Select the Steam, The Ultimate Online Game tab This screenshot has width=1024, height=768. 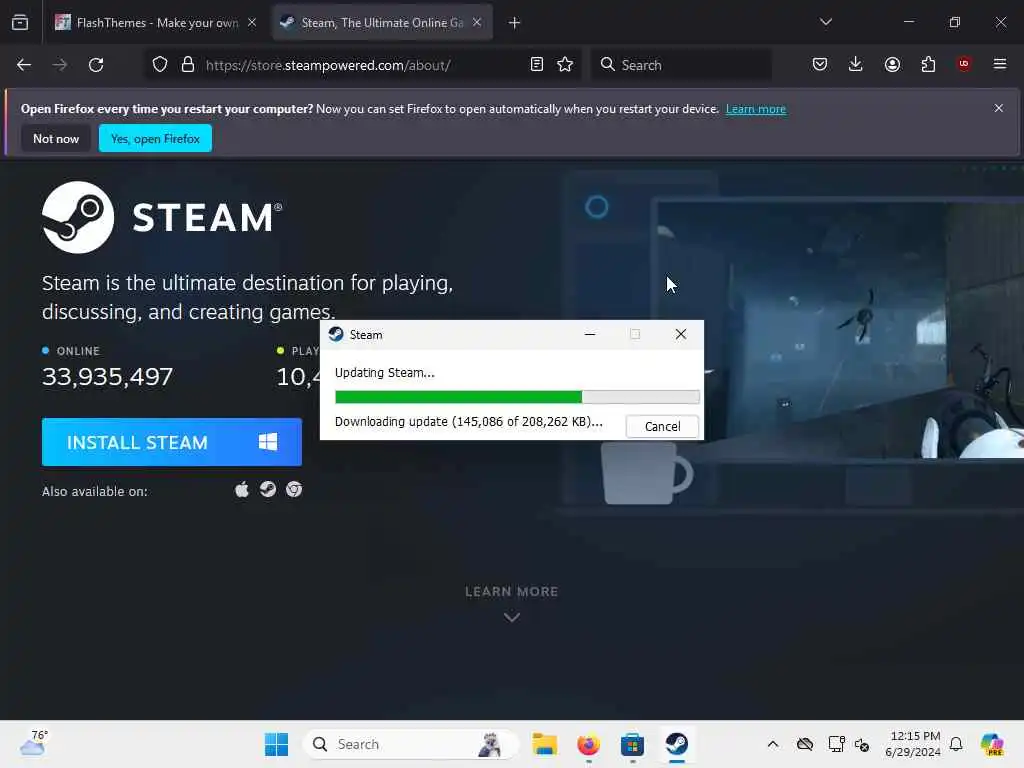(x=382, y=23)
